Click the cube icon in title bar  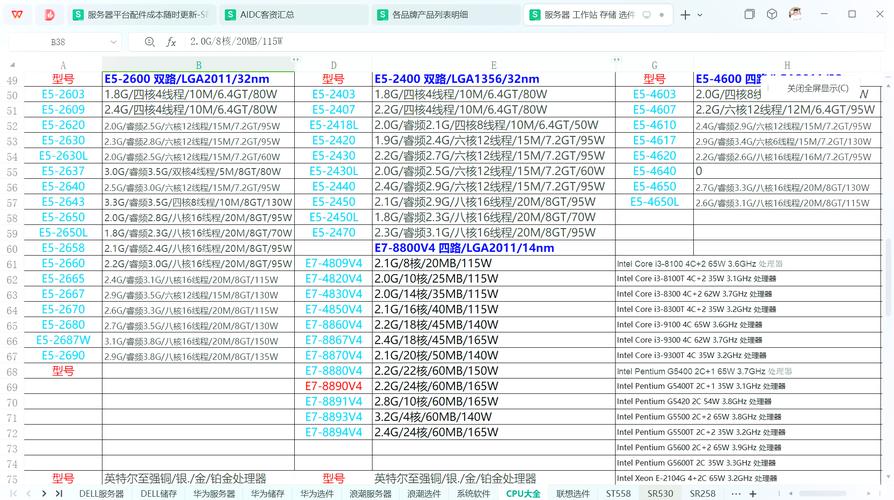(x=772, y=15)
